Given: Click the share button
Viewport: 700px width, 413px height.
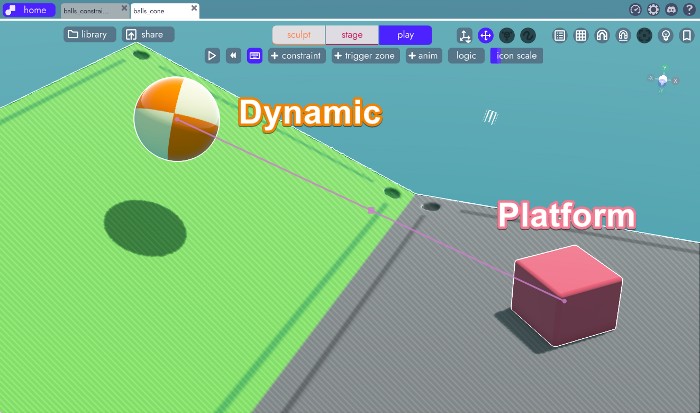Looking at the screenshot, I should coord(147,35).
